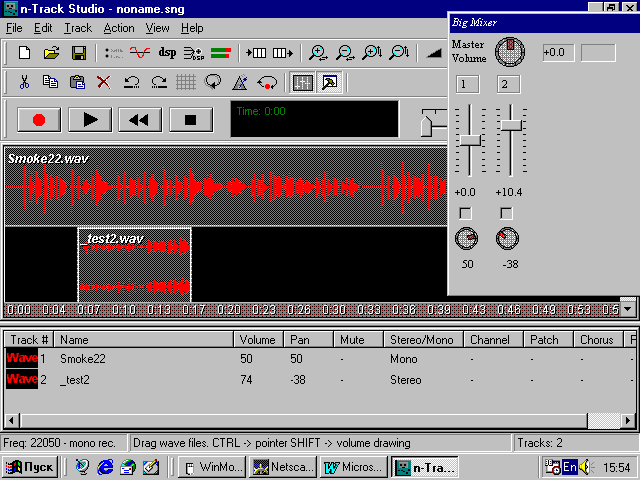
Task: Select the Smoke22 row in track list
Action: [320, 359]
